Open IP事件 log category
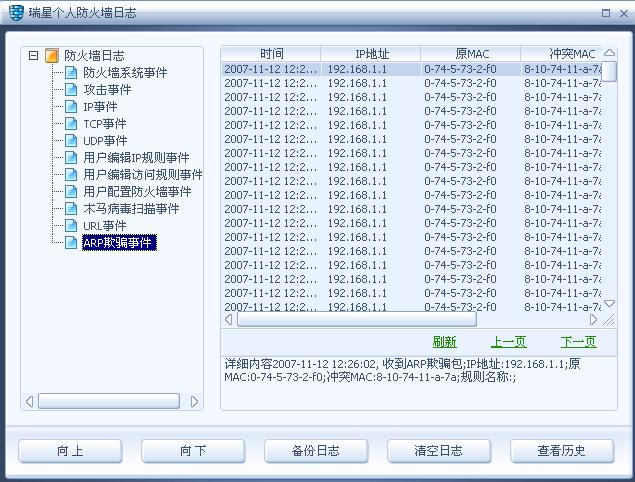The image size is (635, 482). pos(100,107)
